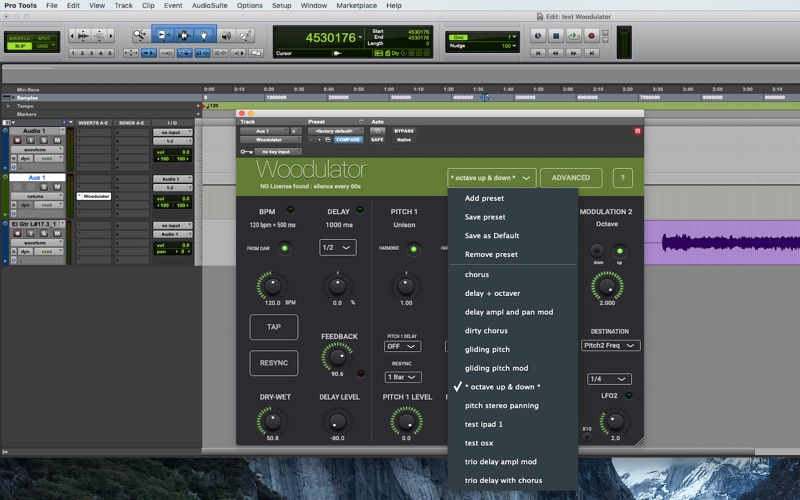This screenshot has height=500, width=800.
Task: Click the ADVANCED button in Woodulator
Action: [571, 178]
